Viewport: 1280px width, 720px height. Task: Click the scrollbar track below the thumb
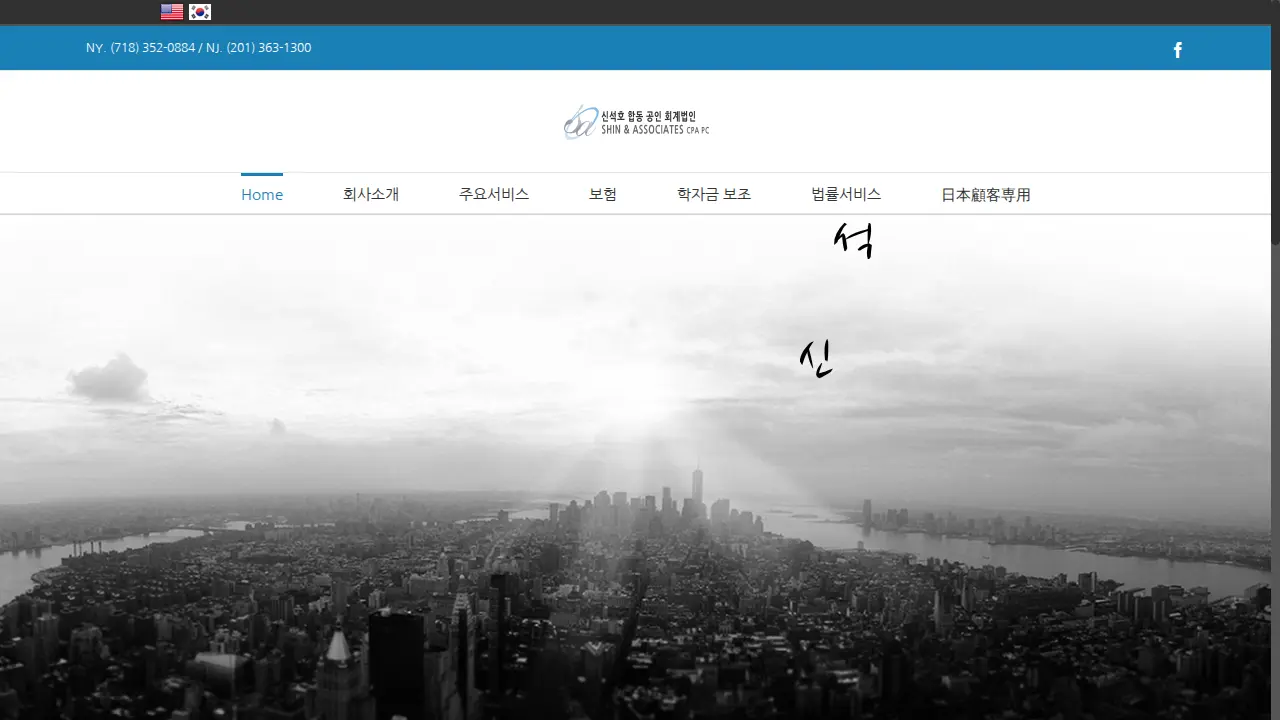coord(1275,480)
